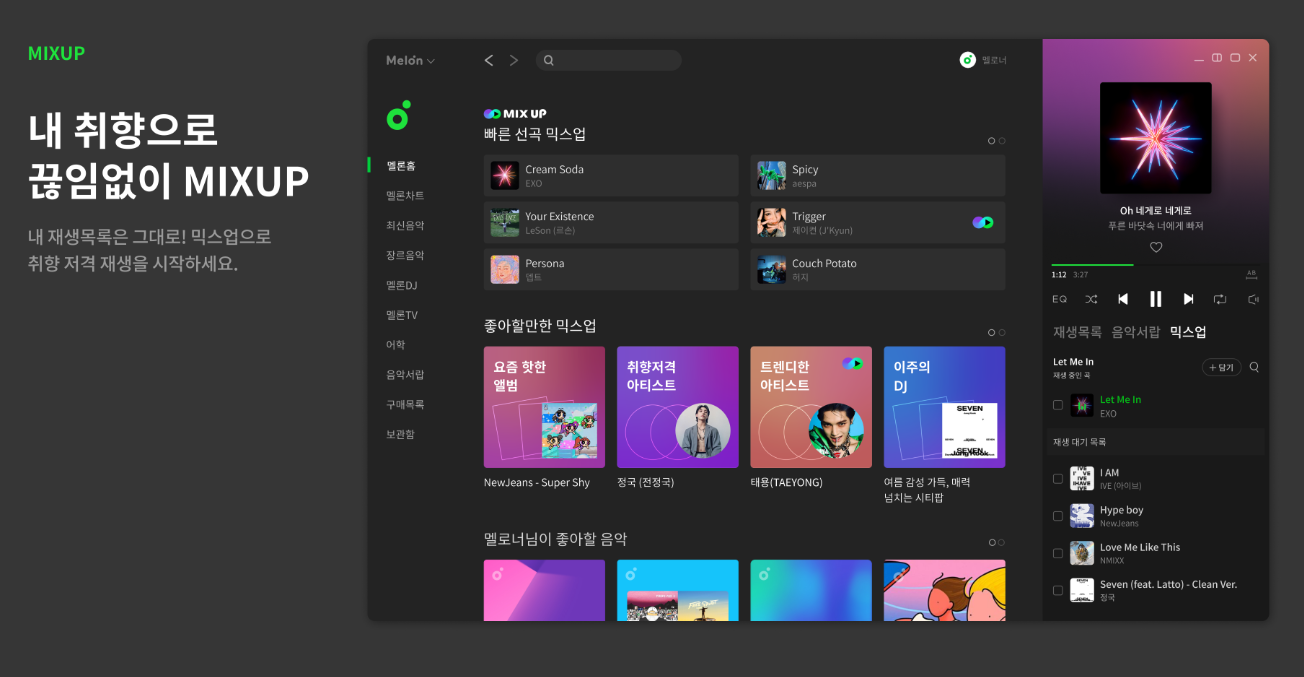Open 멜론홈 in the sidebar
This screenshot has width=1304, height=677.
coord(401,165)
